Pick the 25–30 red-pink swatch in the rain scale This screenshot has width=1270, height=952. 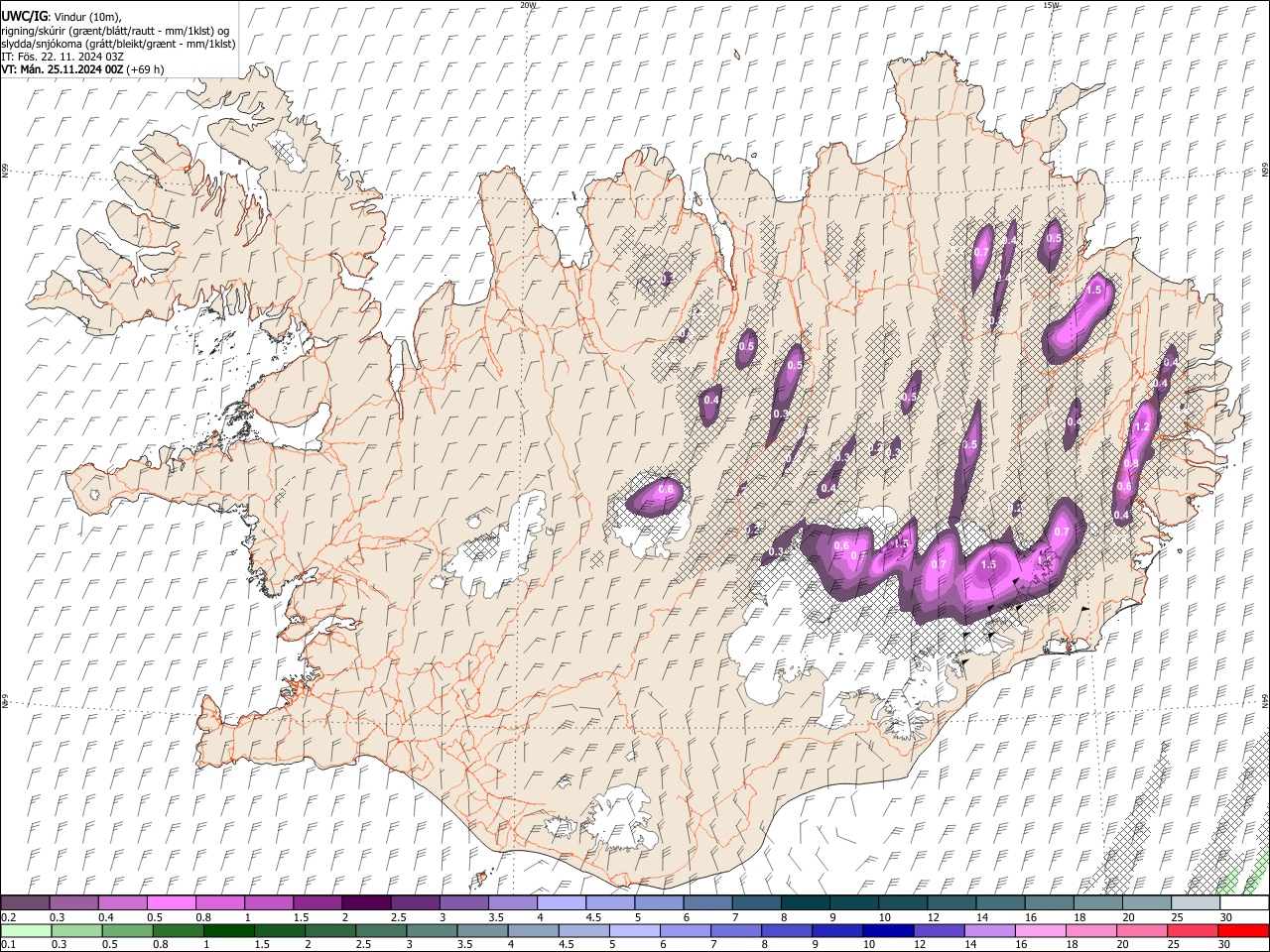(x=1192, y=930)
